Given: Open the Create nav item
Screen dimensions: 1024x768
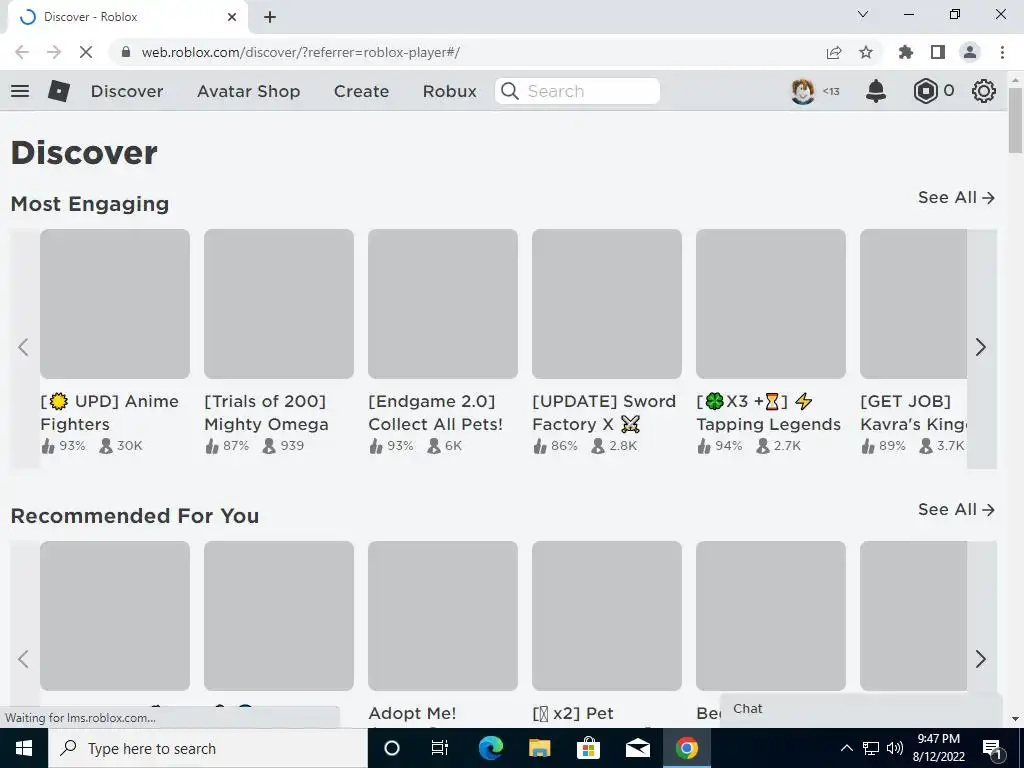Looking at the screenshot, I should (x=361, y=91).
